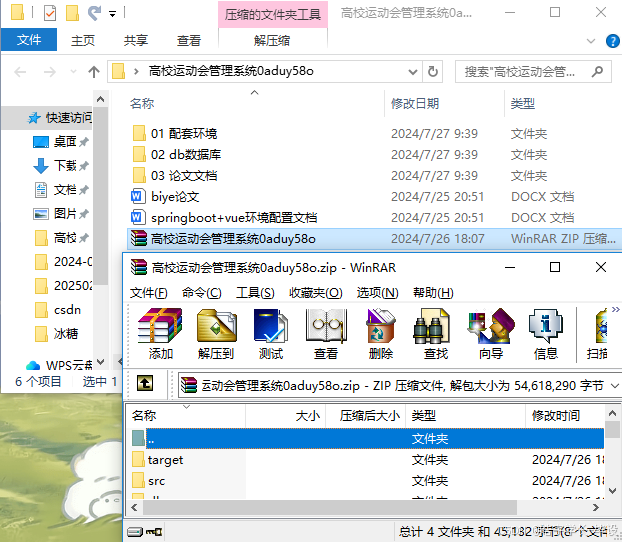Viewport: 622px width, 542px height.
Task: Open the quick access toolbar customize dropdown
Action: pyautogui.click(x=113, y=14)
